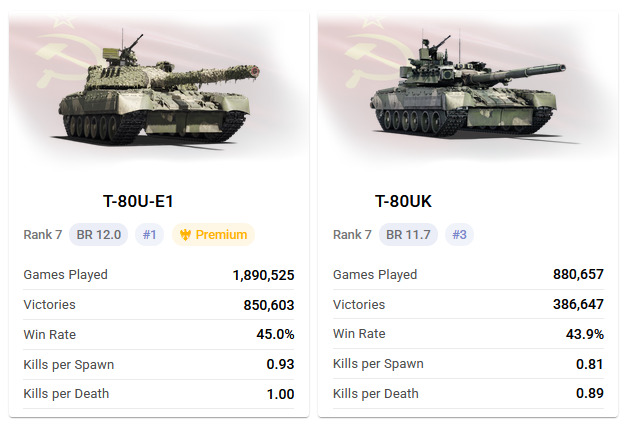Click the #1 ranking badge

149,235
